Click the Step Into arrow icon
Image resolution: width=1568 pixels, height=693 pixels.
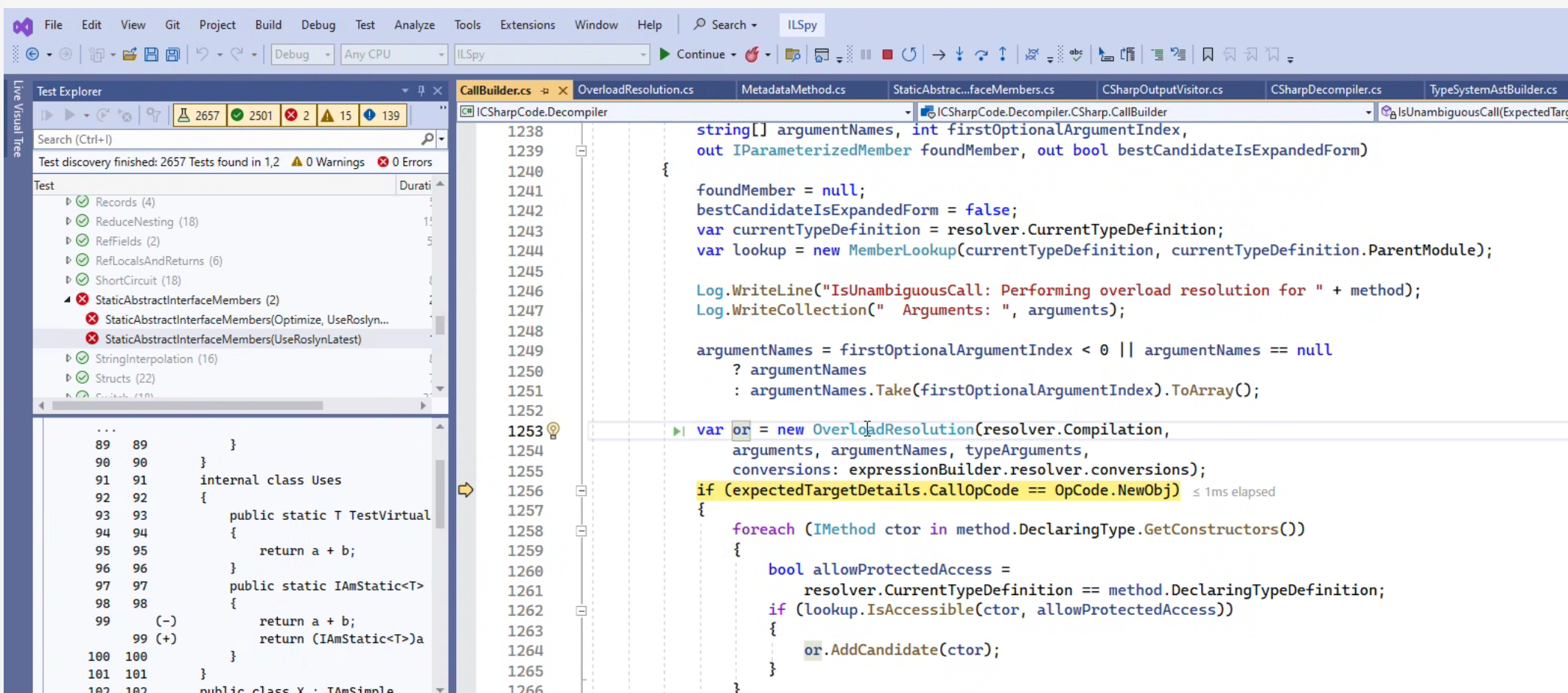959,54
